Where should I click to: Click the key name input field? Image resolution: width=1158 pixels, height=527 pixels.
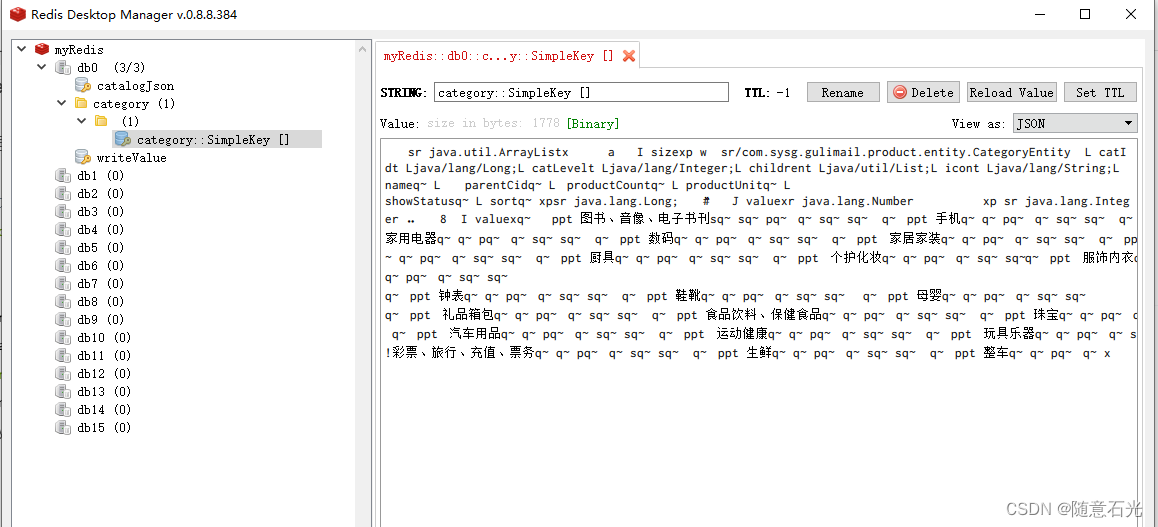tap(581, 92)
